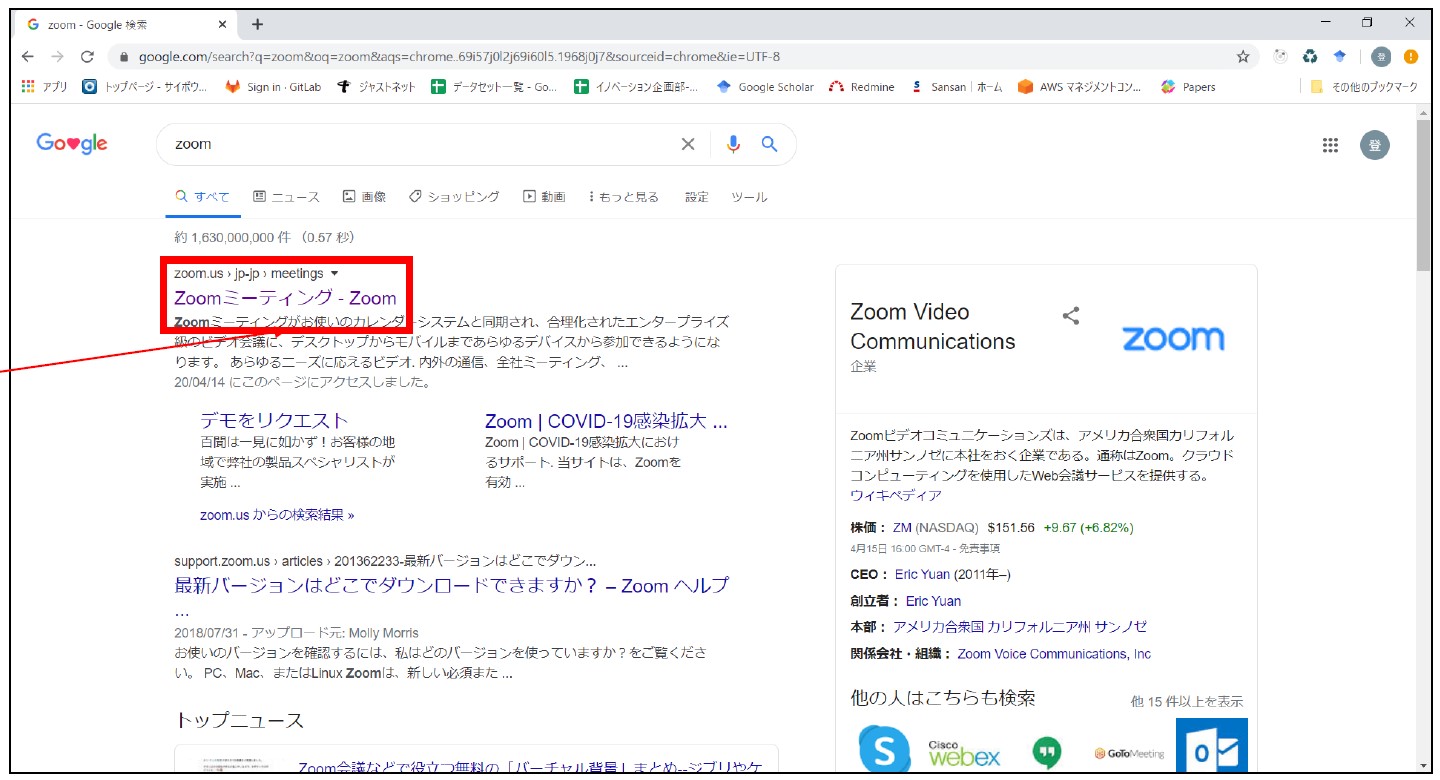Viewport: 1440px width, 780px height.
Task: Open Google account avatar on page
Action: tap(1375, 145)
